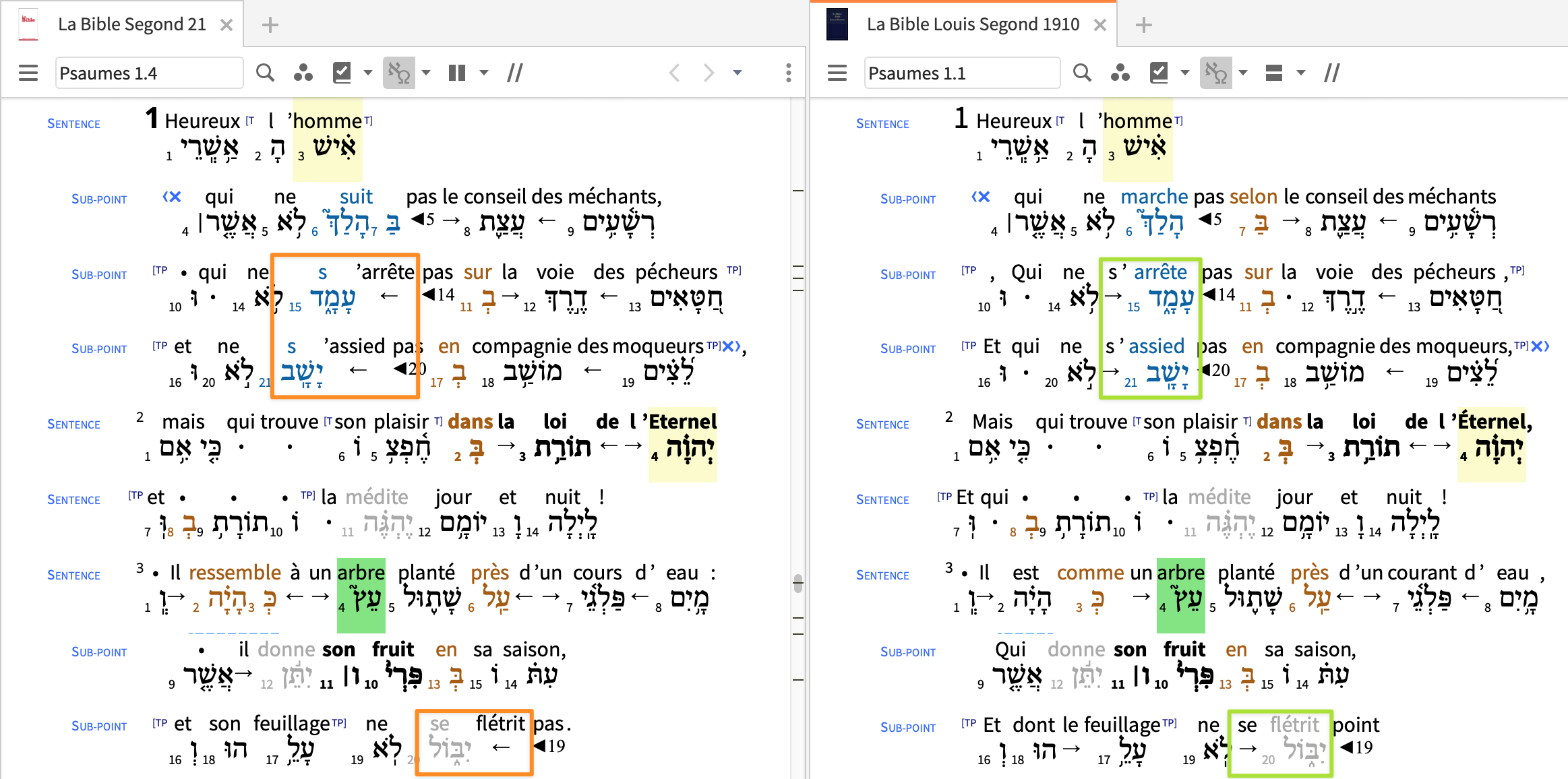Click parallel resources icon in right panel

tap(1331, 73)
